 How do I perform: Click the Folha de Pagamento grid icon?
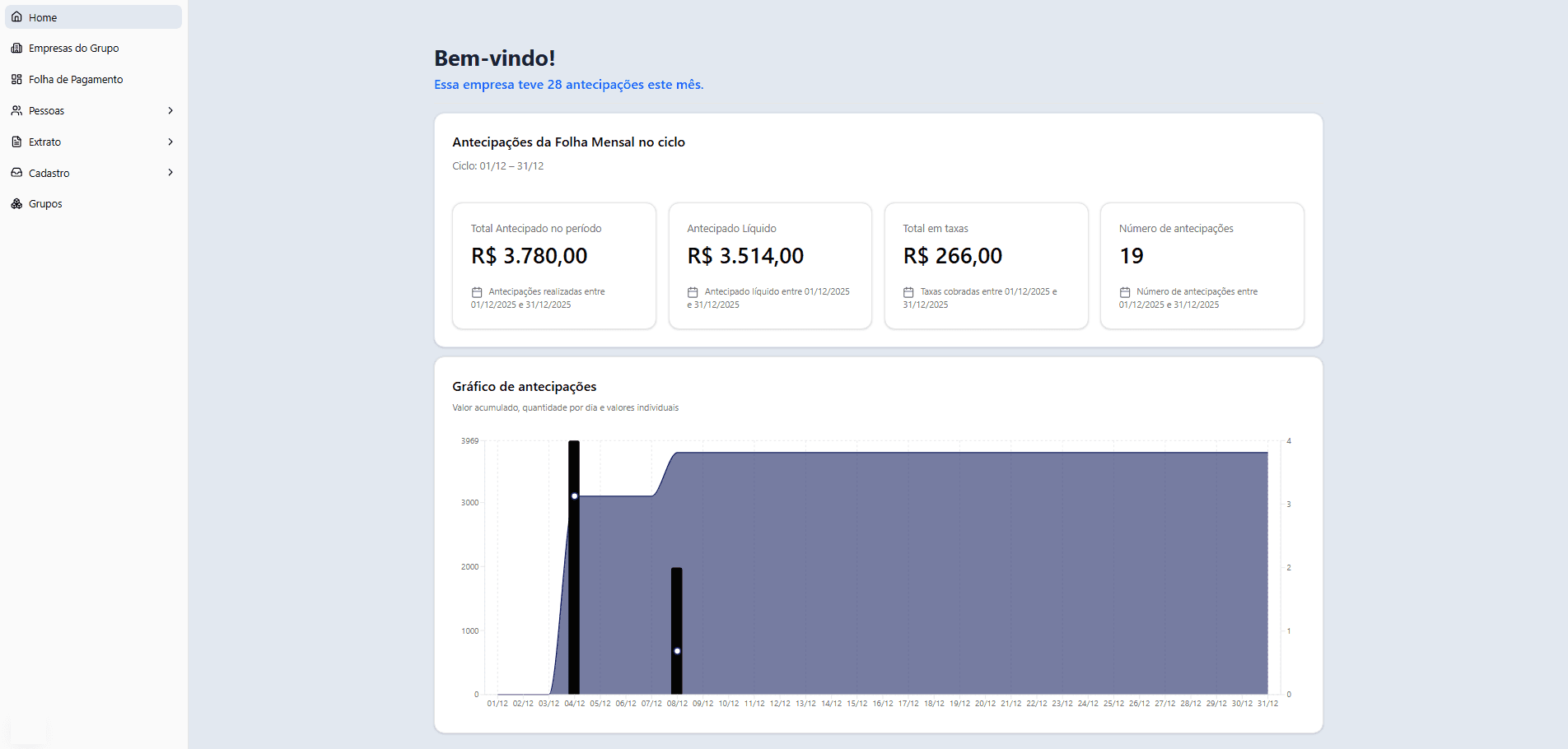[16, 80]
